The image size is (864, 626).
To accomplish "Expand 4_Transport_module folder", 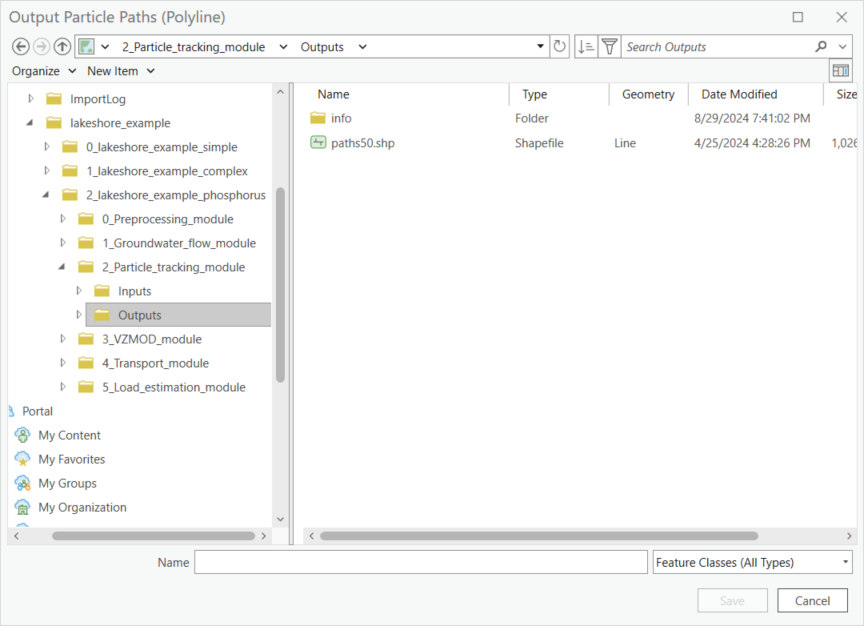I will (x=63, y=363).
